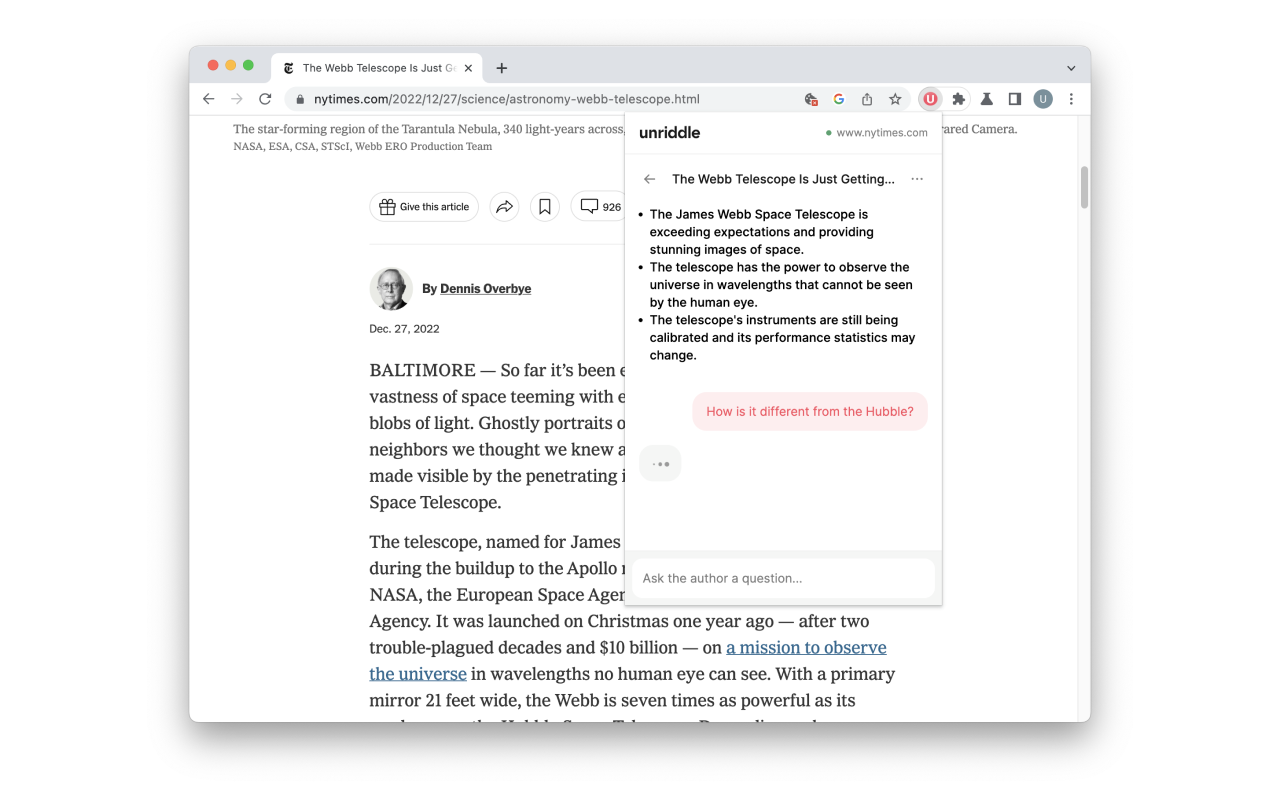Click the unriddle logo text
1280x800 pixels.
669,132
